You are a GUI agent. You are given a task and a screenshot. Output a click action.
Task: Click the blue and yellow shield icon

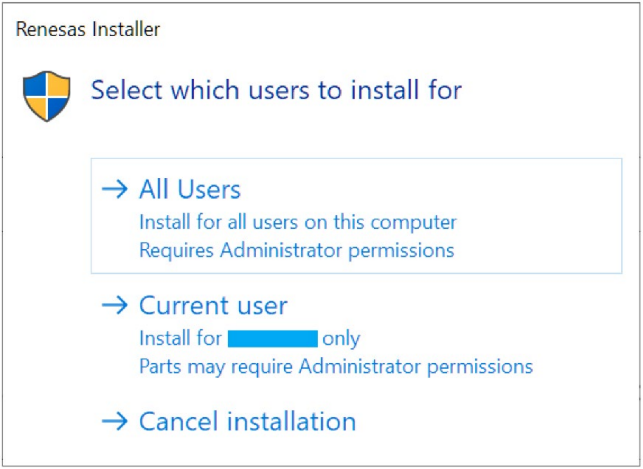coord(47,97)
